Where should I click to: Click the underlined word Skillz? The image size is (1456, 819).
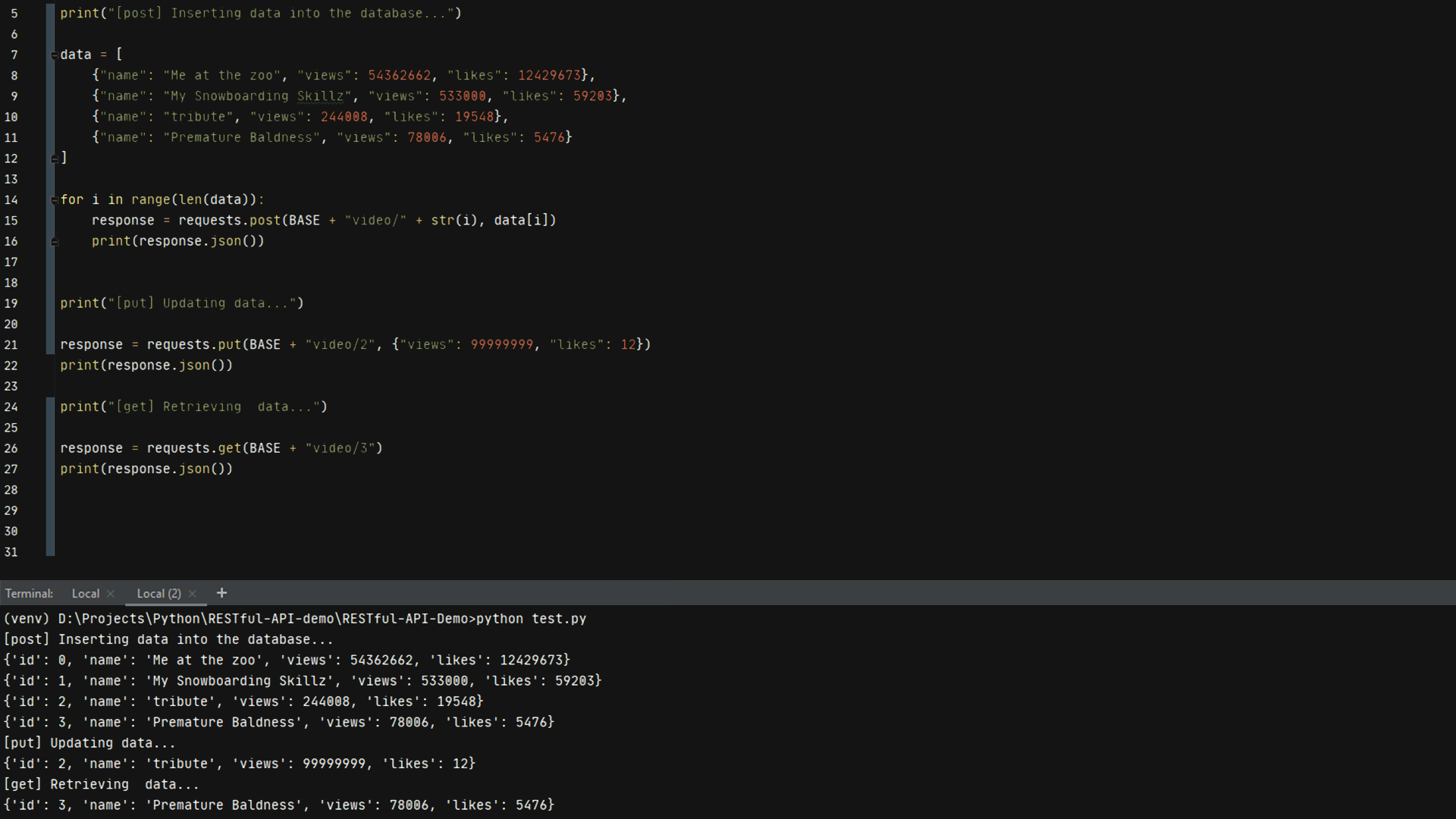pyautogui.click(x=320, y=96)
